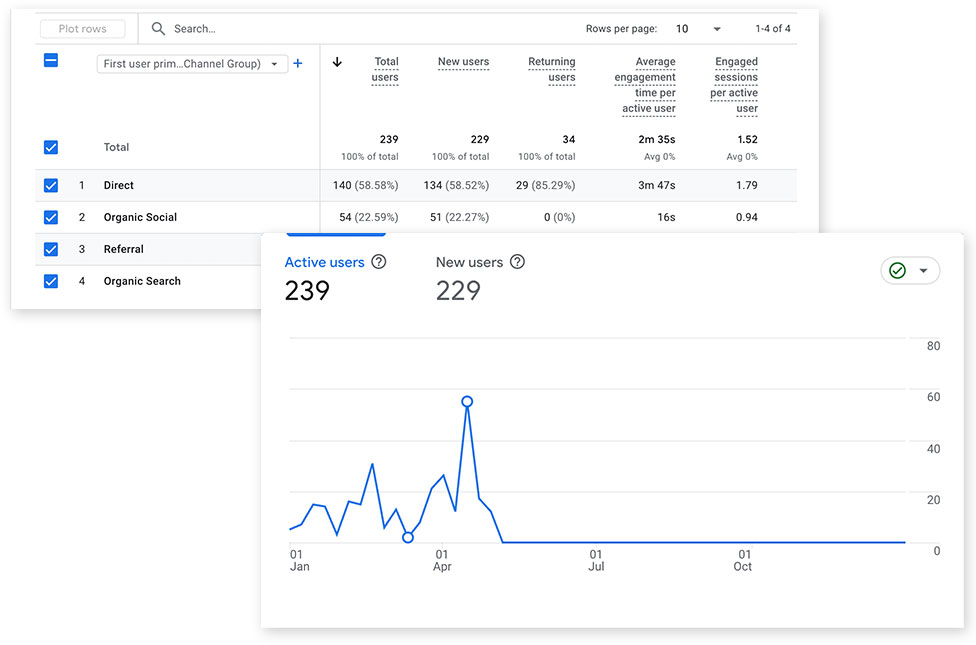
Task: Click the search magnifier icon
Action: (x=158, y=28)
